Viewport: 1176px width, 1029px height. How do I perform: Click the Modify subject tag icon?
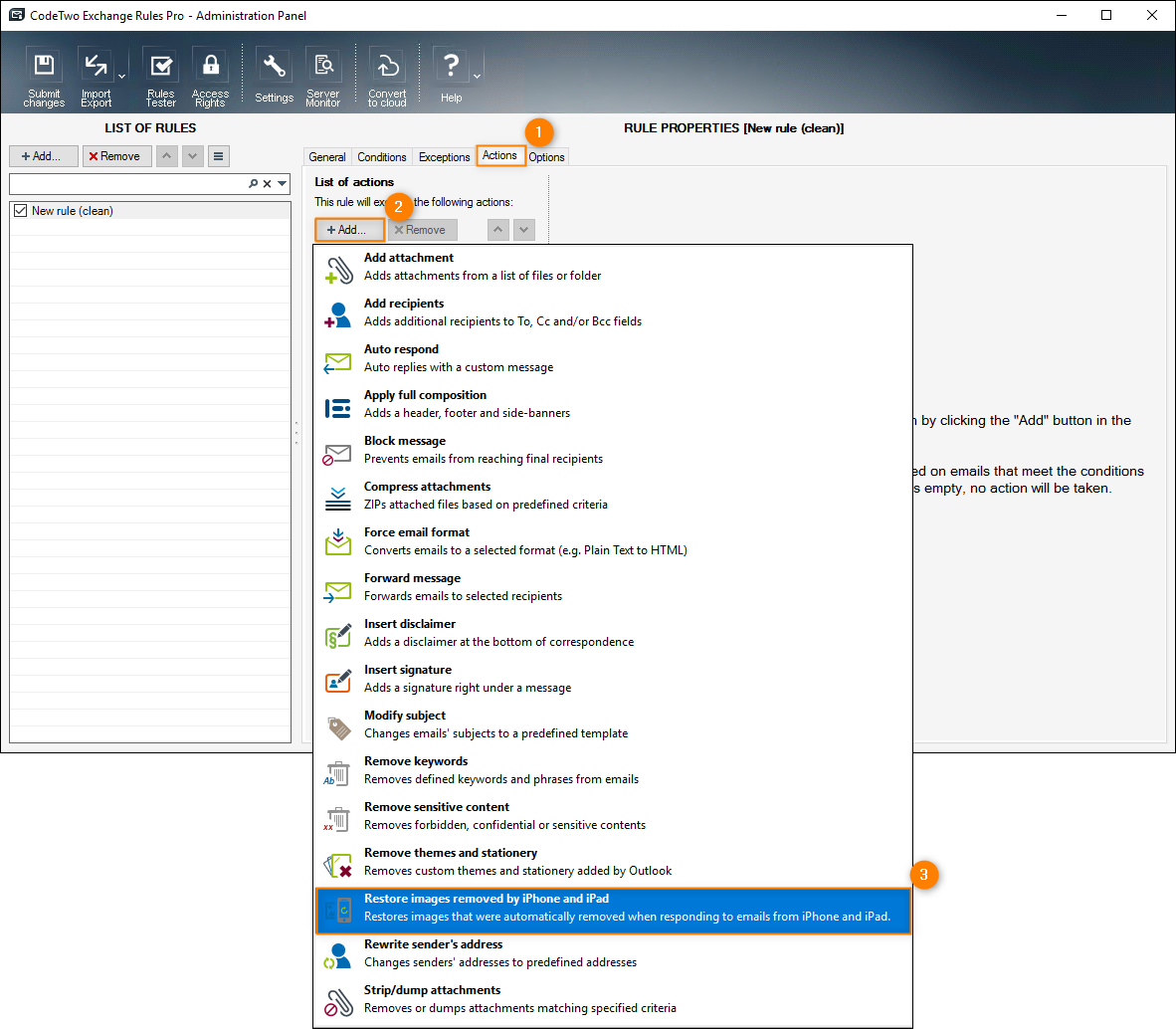338,727
